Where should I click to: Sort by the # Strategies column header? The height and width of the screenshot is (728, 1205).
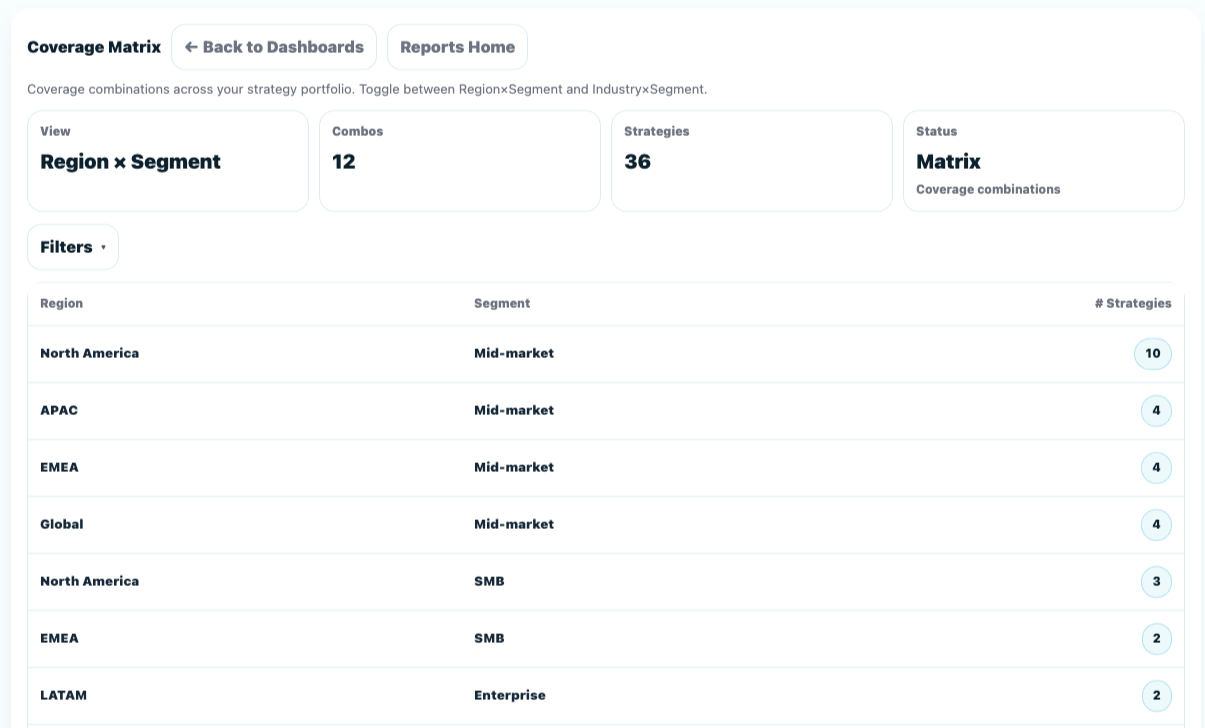[1132, 303]
